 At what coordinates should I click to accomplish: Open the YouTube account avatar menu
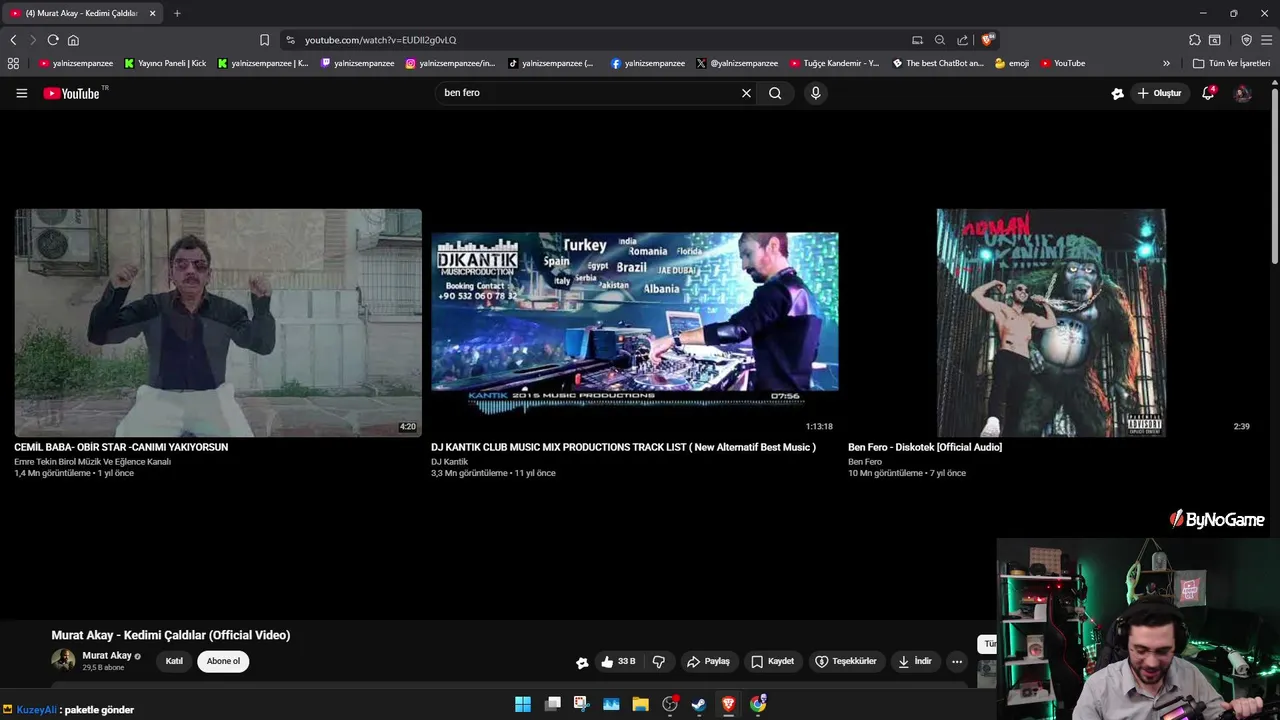(1243, 93)
